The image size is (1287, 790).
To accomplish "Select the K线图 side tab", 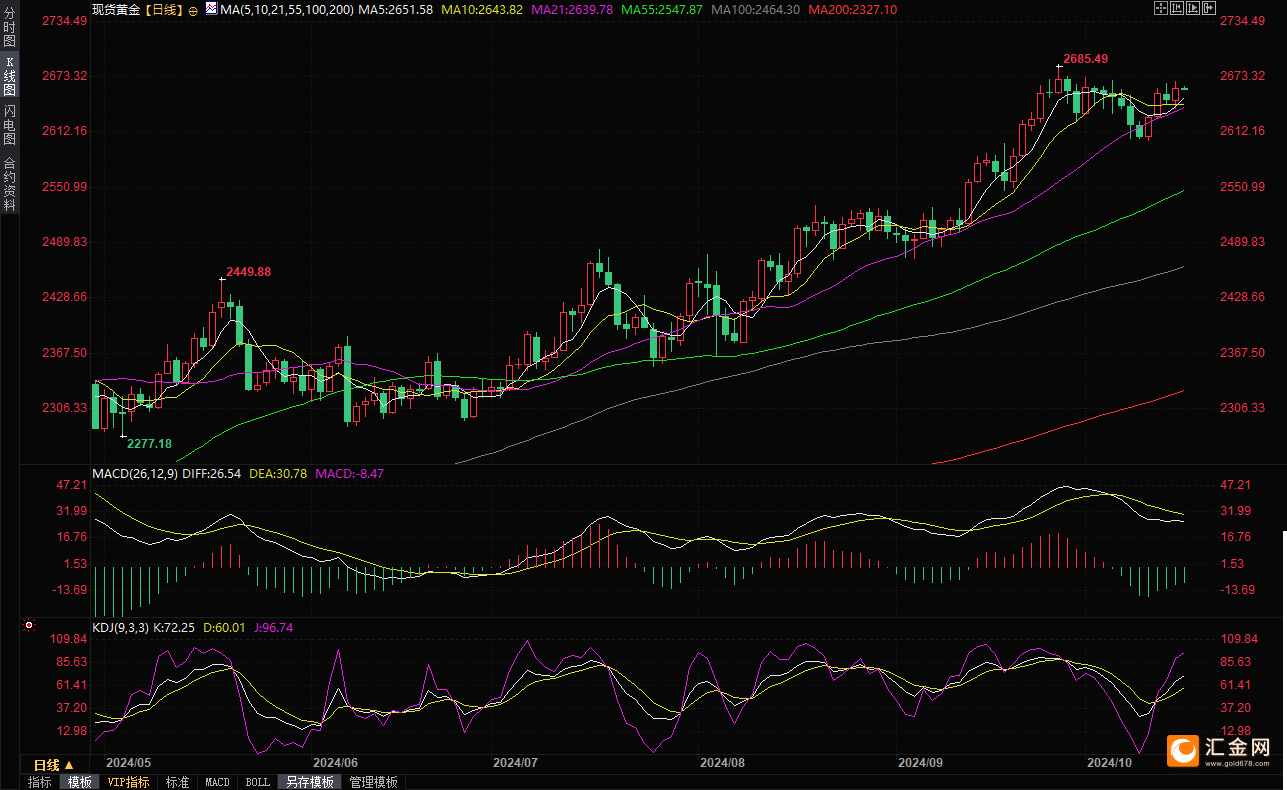I will 10,76.
